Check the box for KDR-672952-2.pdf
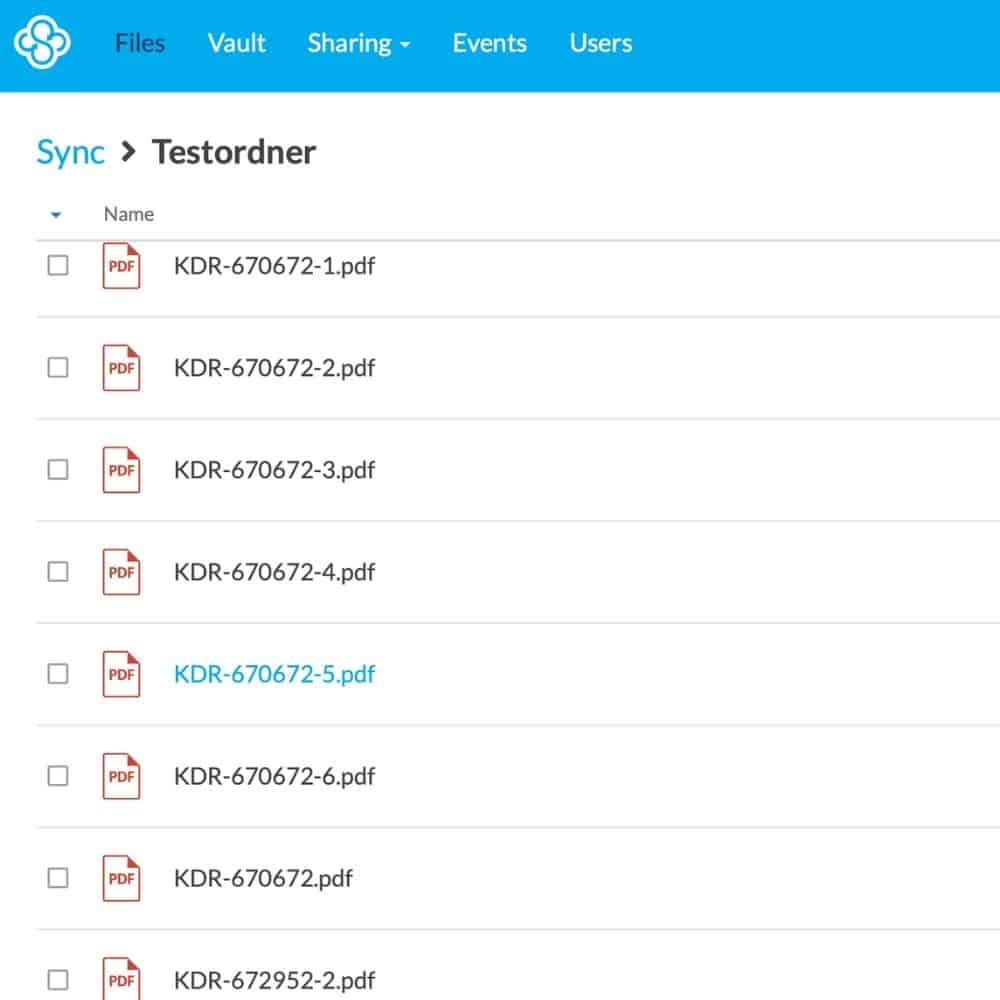This screenshot has width=1000, height=1000. click(58, 980)
